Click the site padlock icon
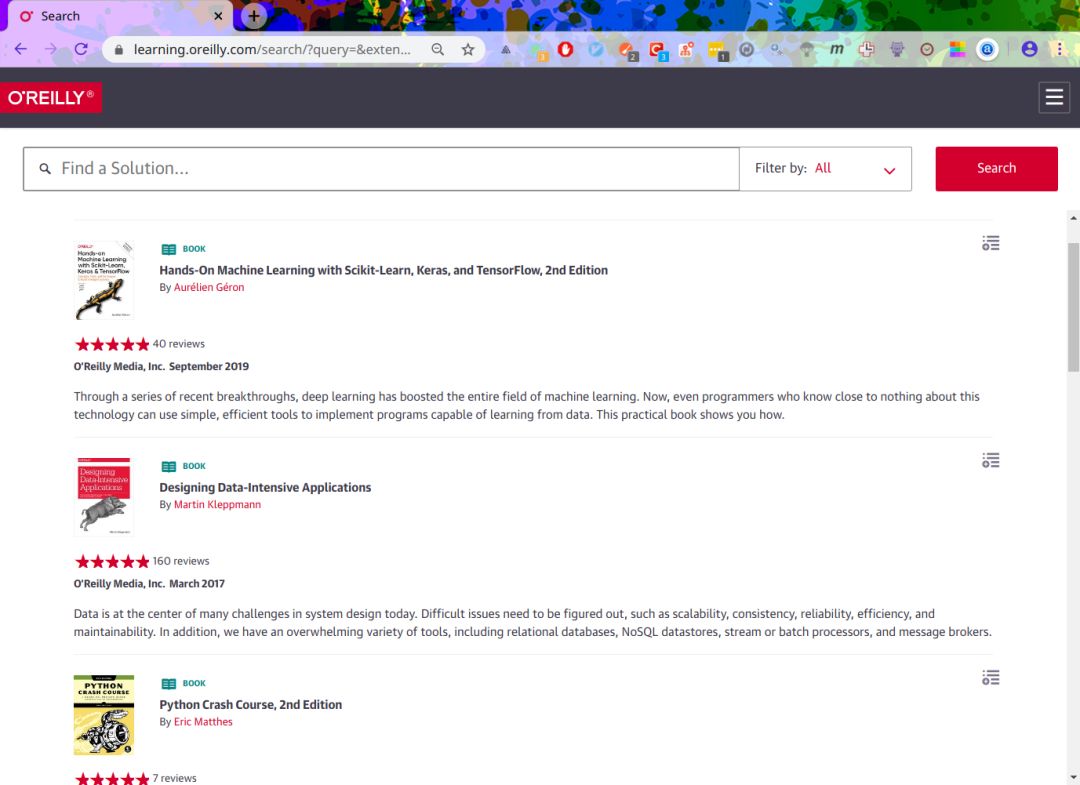The image size is (1080, 785). click(118, 50)
